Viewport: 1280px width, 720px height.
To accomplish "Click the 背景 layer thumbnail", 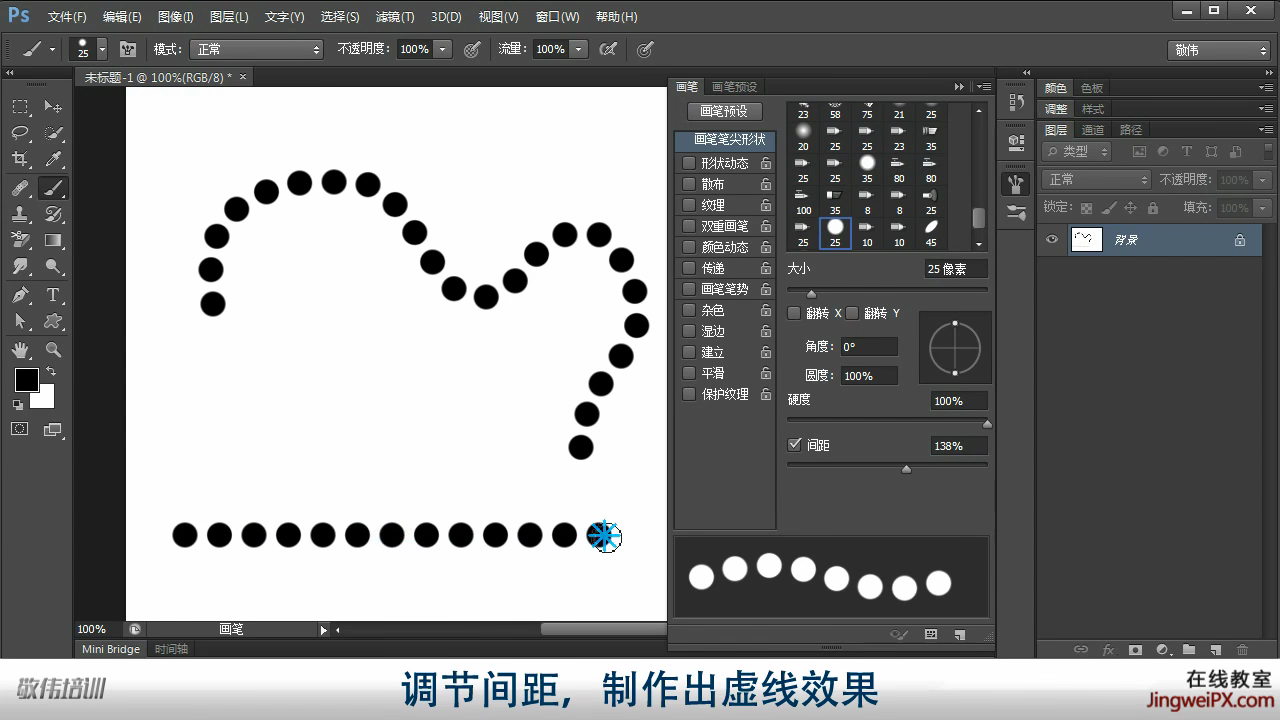I will [1086, 240].
